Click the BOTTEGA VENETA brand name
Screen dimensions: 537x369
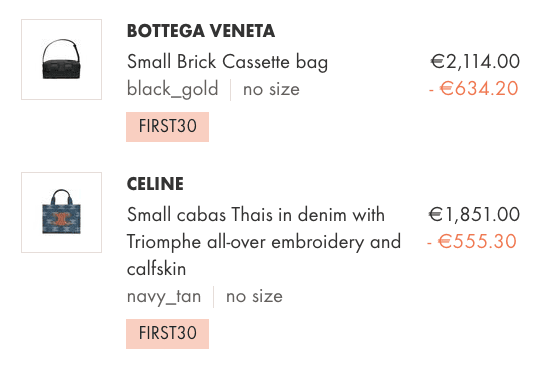[201, 31]
